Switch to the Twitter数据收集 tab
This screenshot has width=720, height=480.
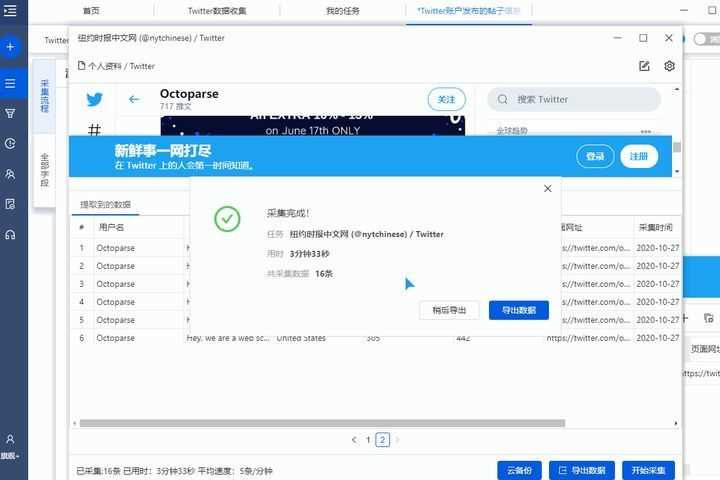tap(217, 11)
